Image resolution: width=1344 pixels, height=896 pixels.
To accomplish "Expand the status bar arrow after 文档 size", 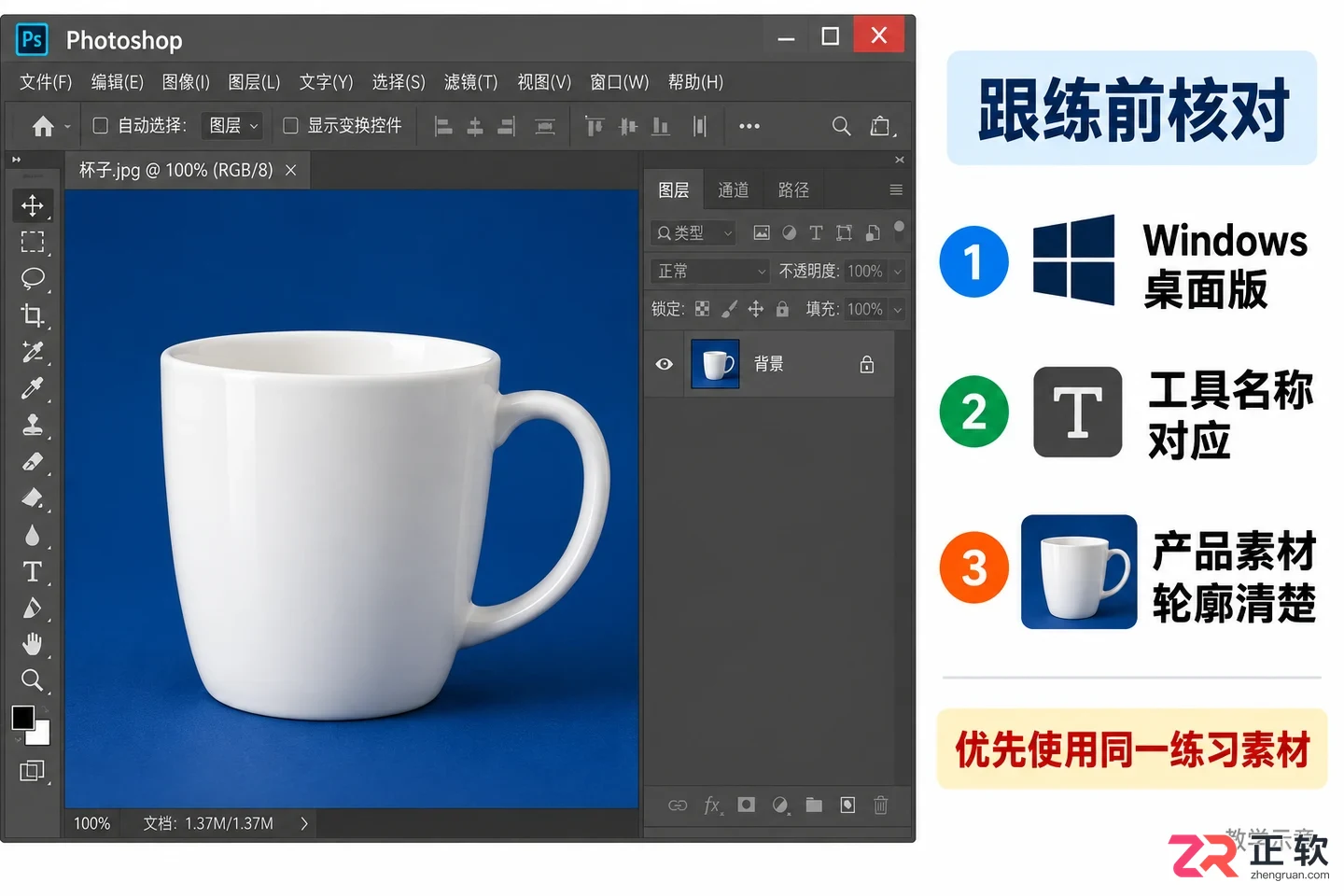I will pyautogui.click(x=304, y=823).
